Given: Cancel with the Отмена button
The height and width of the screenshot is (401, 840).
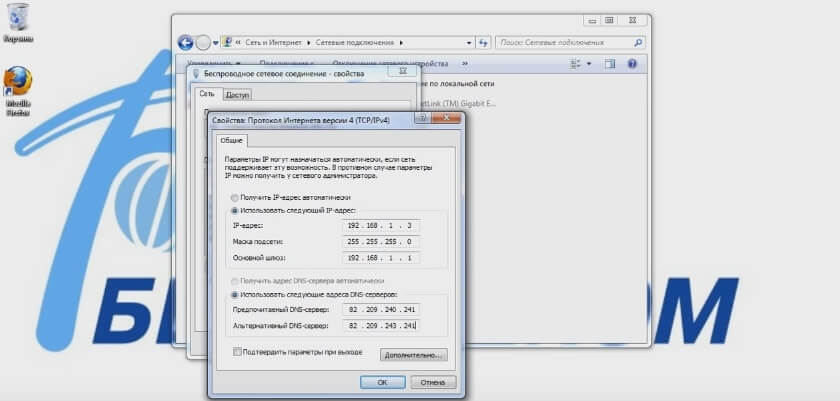Looking at the screenshot, I should [x=433, y=382].
